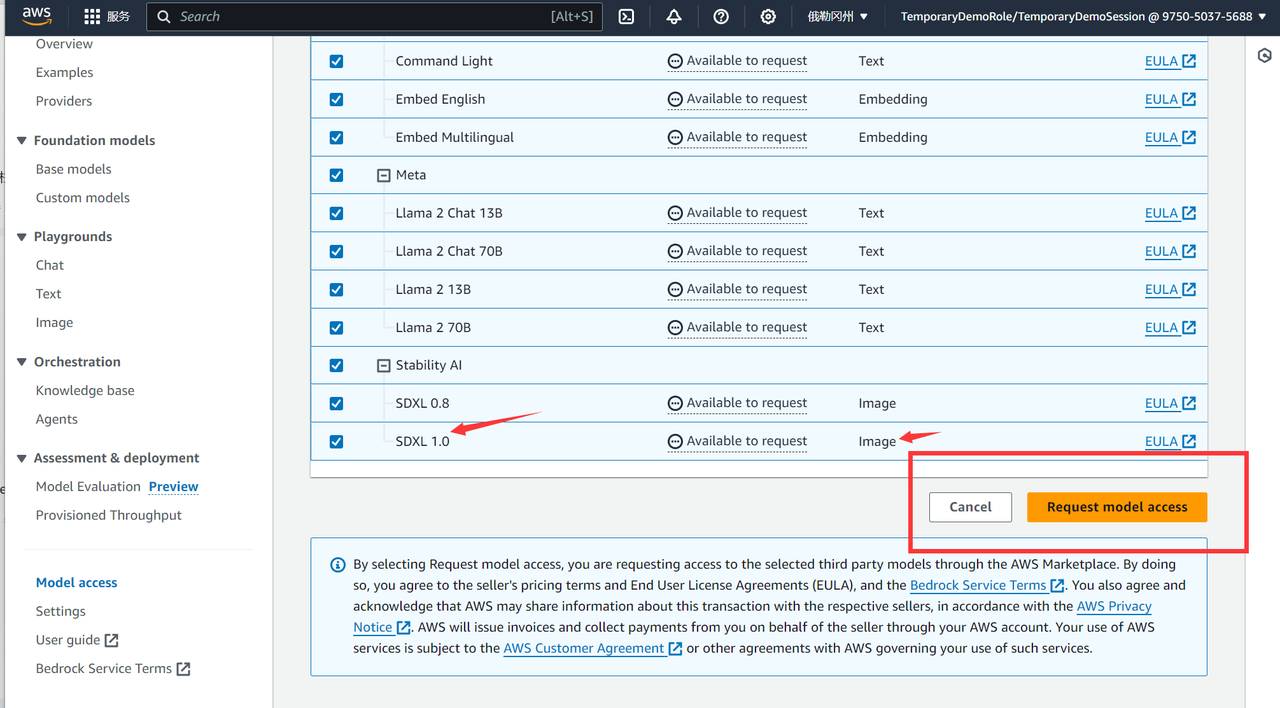Open Providers in the sidebar
The width and height of the screenshot is (1280, 708).
click(64, 101)
